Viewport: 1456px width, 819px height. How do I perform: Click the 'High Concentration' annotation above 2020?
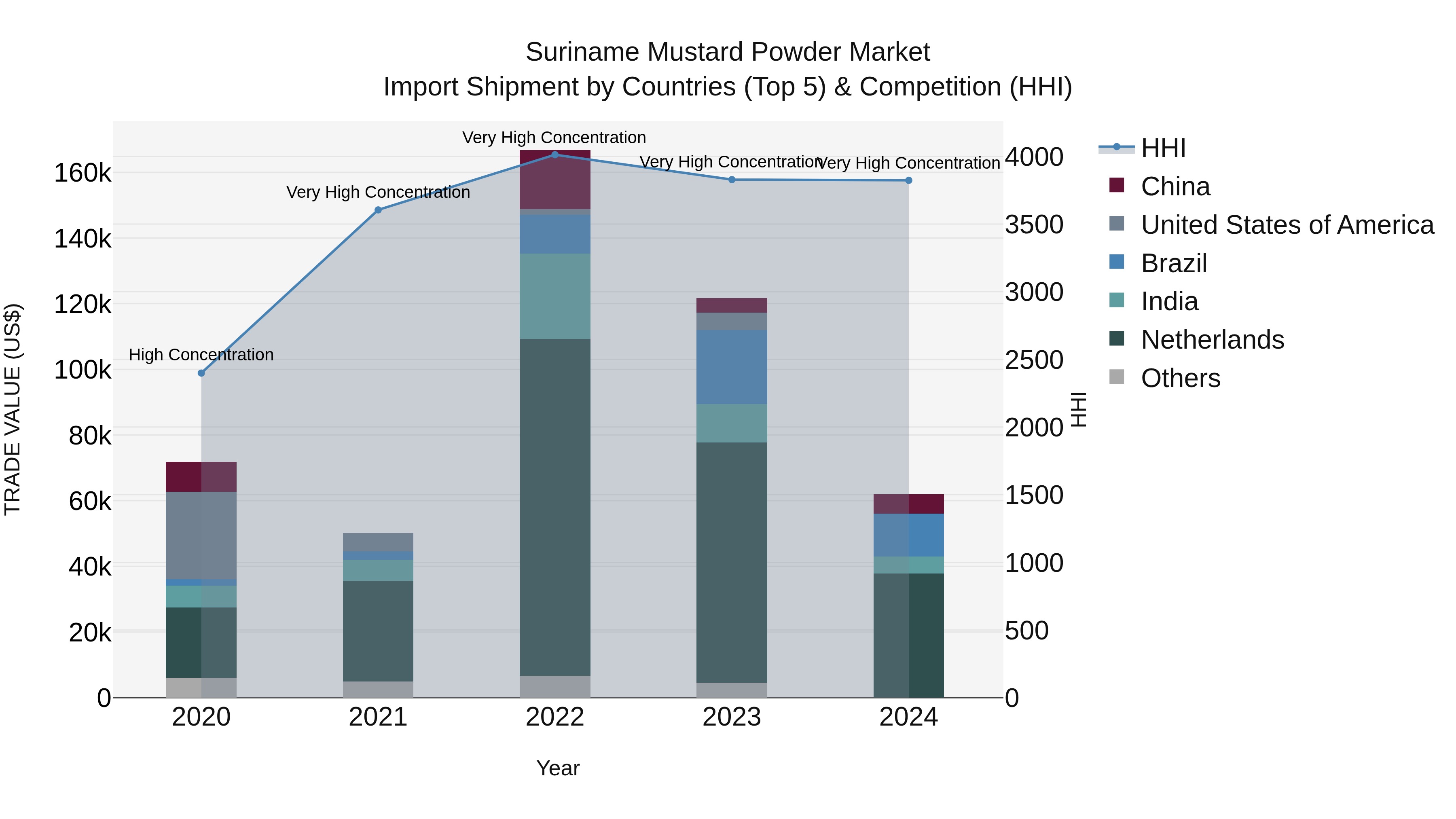(x=201, y=355)
